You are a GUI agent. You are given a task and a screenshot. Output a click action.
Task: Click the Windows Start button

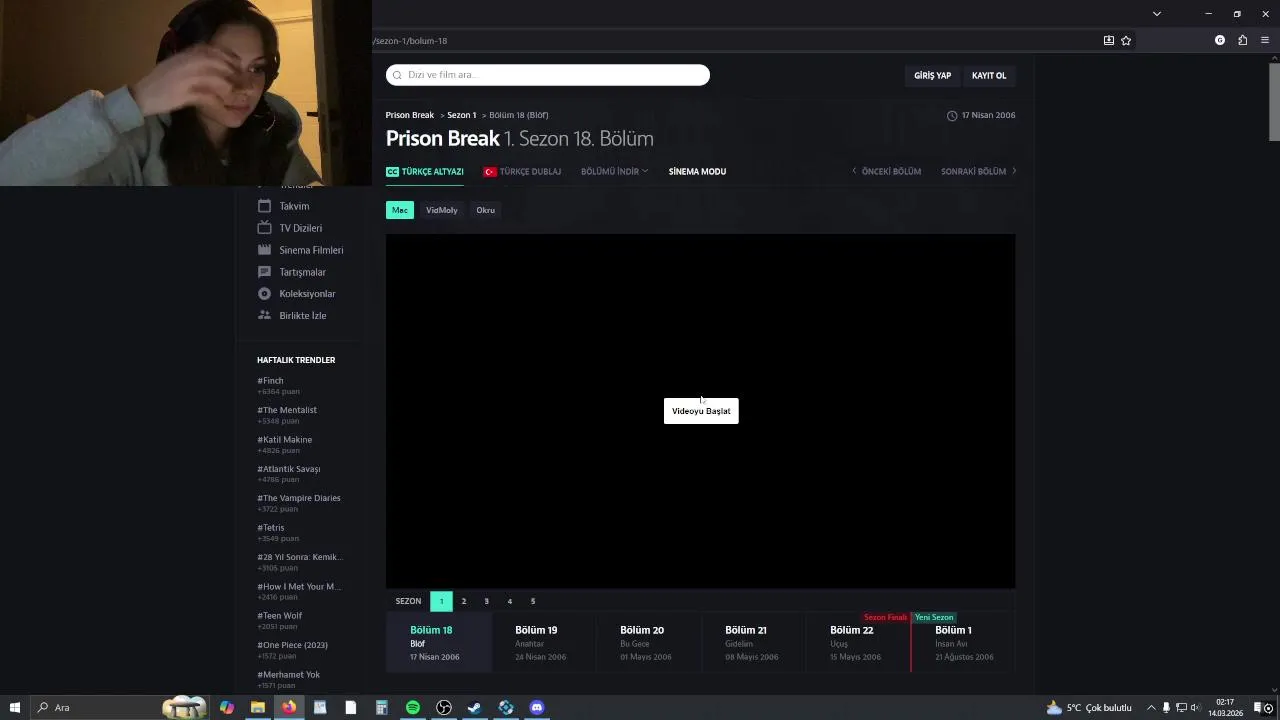click(15, 708)
